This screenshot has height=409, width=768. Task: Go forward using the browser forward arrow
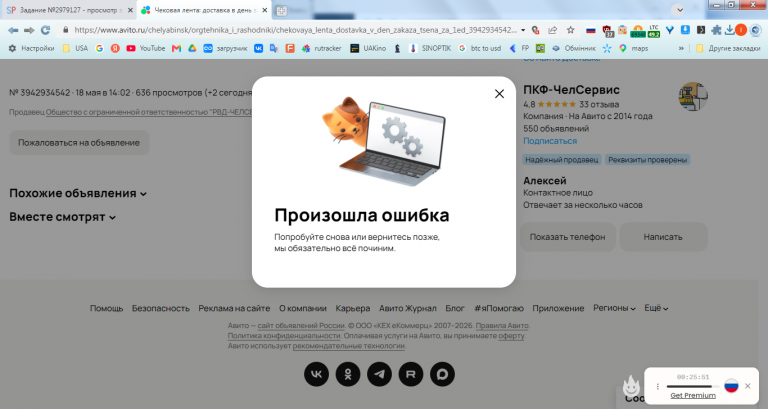coord(29,30)
